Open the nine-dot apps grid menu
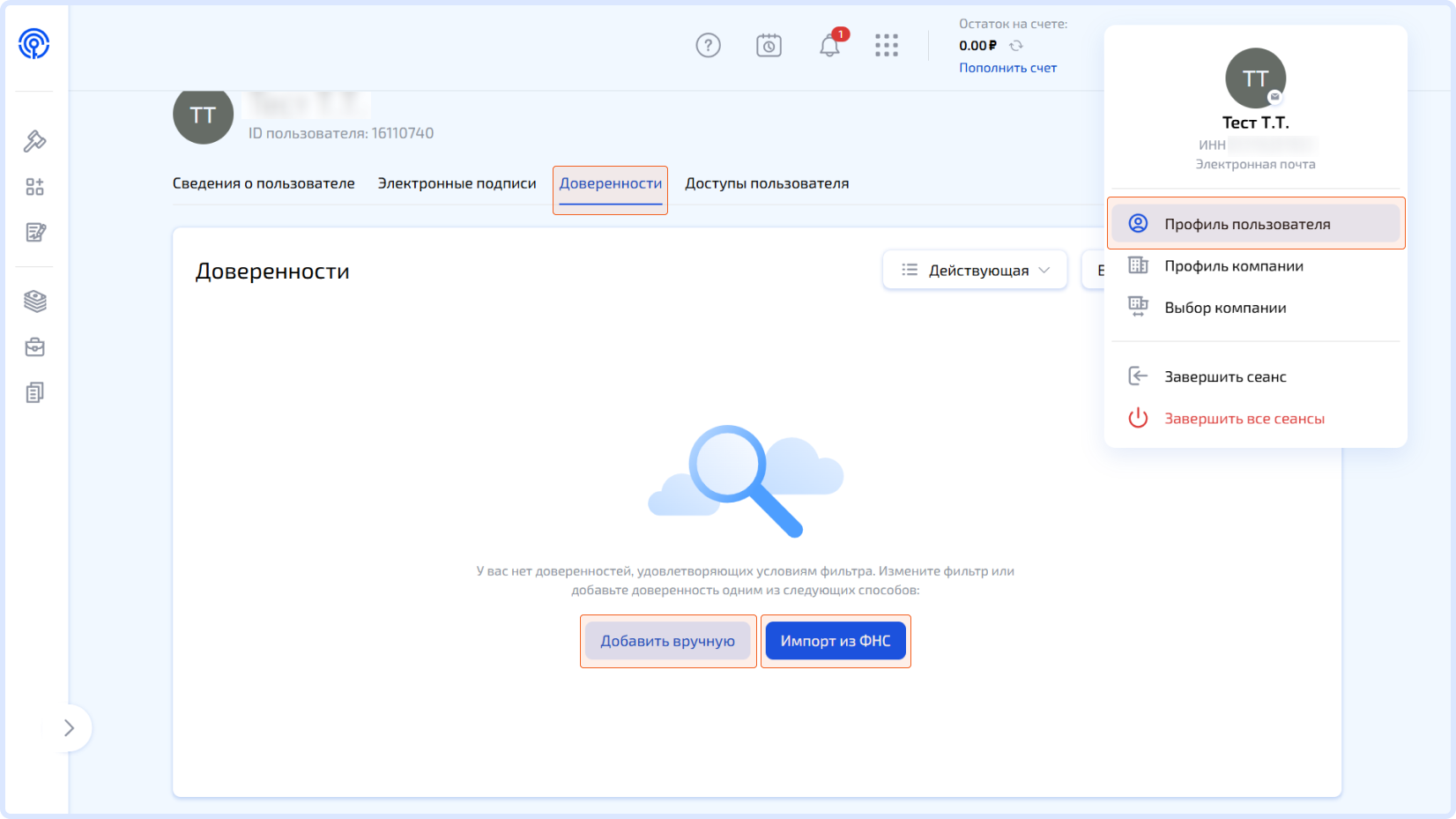The height and width of the screenshot is (819, 1456). click(887, 46)
